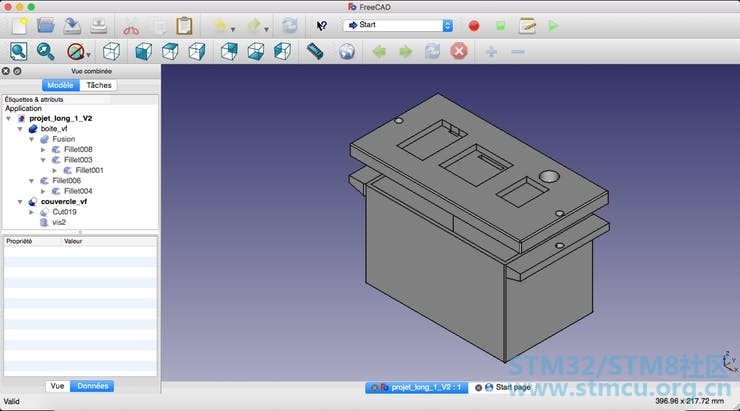The image size is (740, 411).
Task: Click the Print icon in the toolbar
Action: [x=98, y=25]
